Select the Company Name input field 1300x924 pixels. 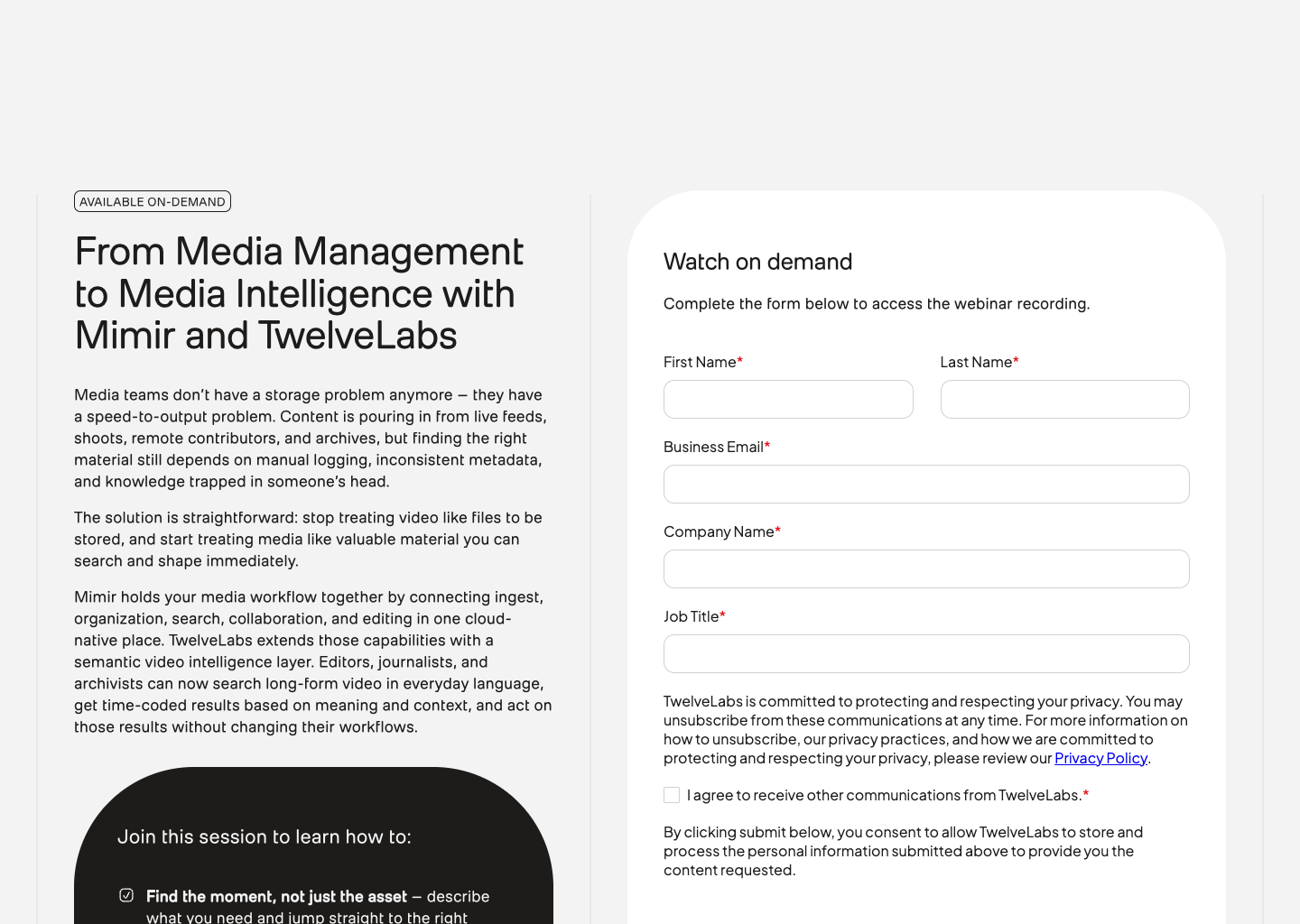click(x=926, y=568)
